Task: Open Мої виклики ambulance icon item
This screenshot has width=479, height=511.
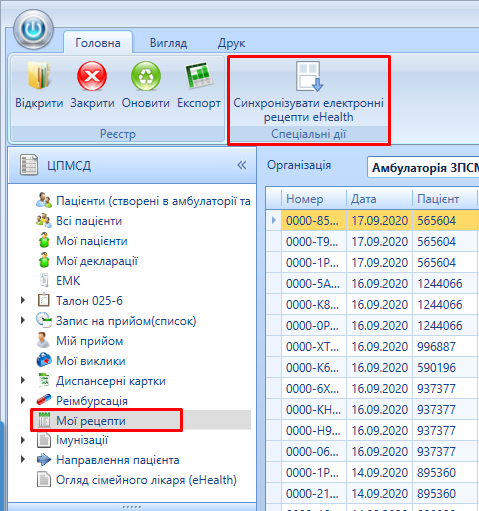Action: coord(44,360)
